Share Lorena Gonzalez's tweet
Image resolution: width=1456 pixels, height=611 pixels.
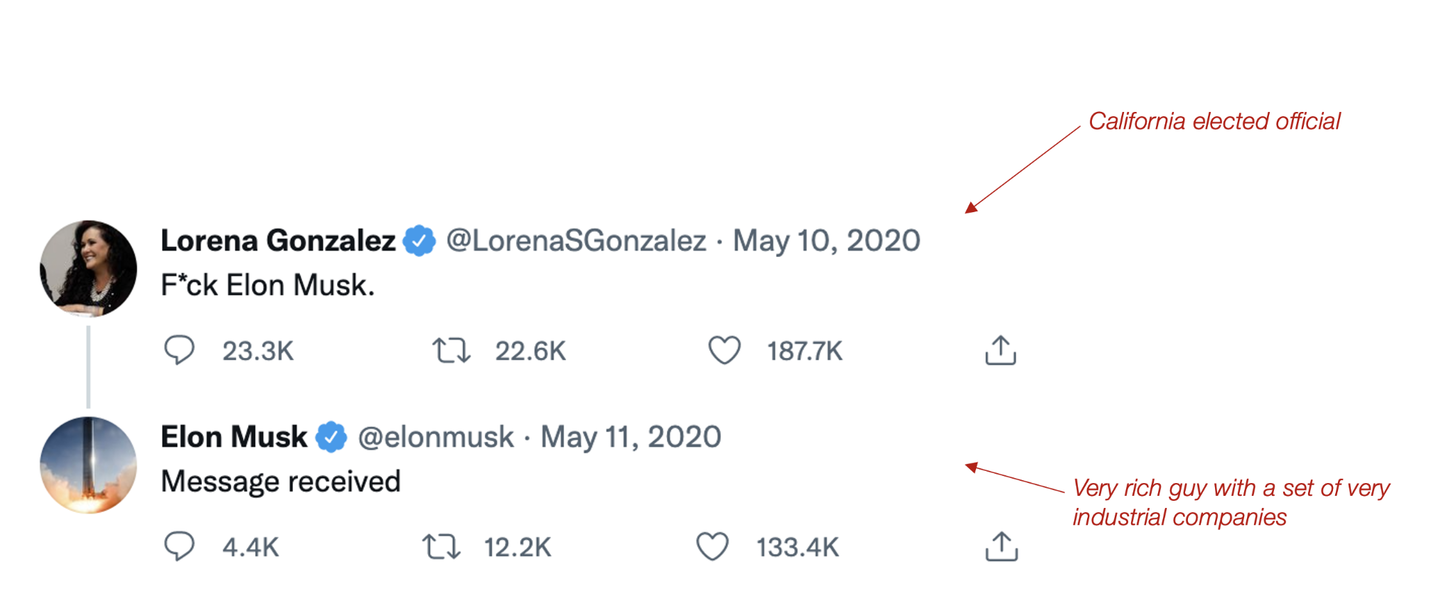click(x=1001, y=350)
